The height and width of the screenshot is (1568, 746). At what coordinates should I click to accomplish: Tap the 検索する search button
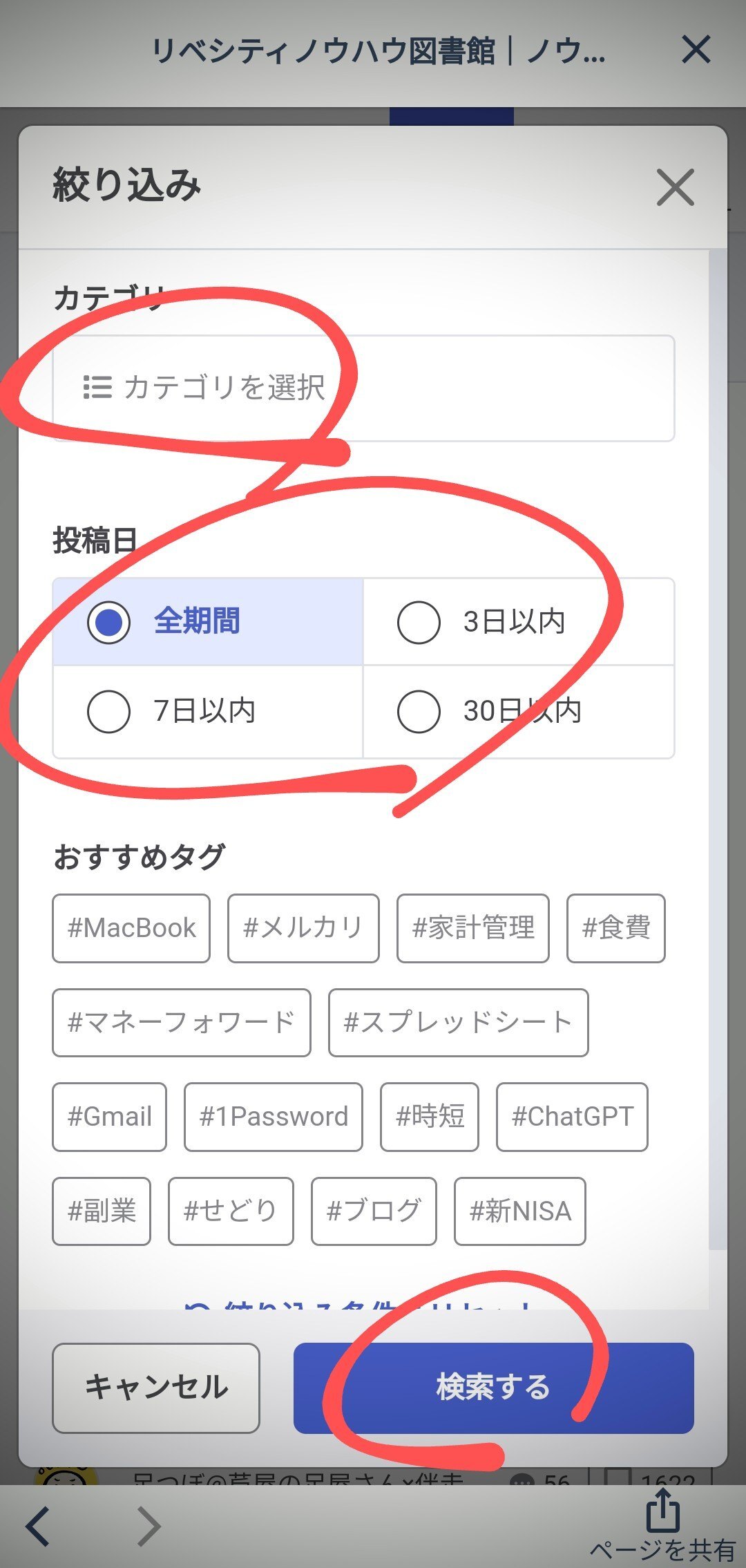pyautogui.click(x=493, y=1388)
